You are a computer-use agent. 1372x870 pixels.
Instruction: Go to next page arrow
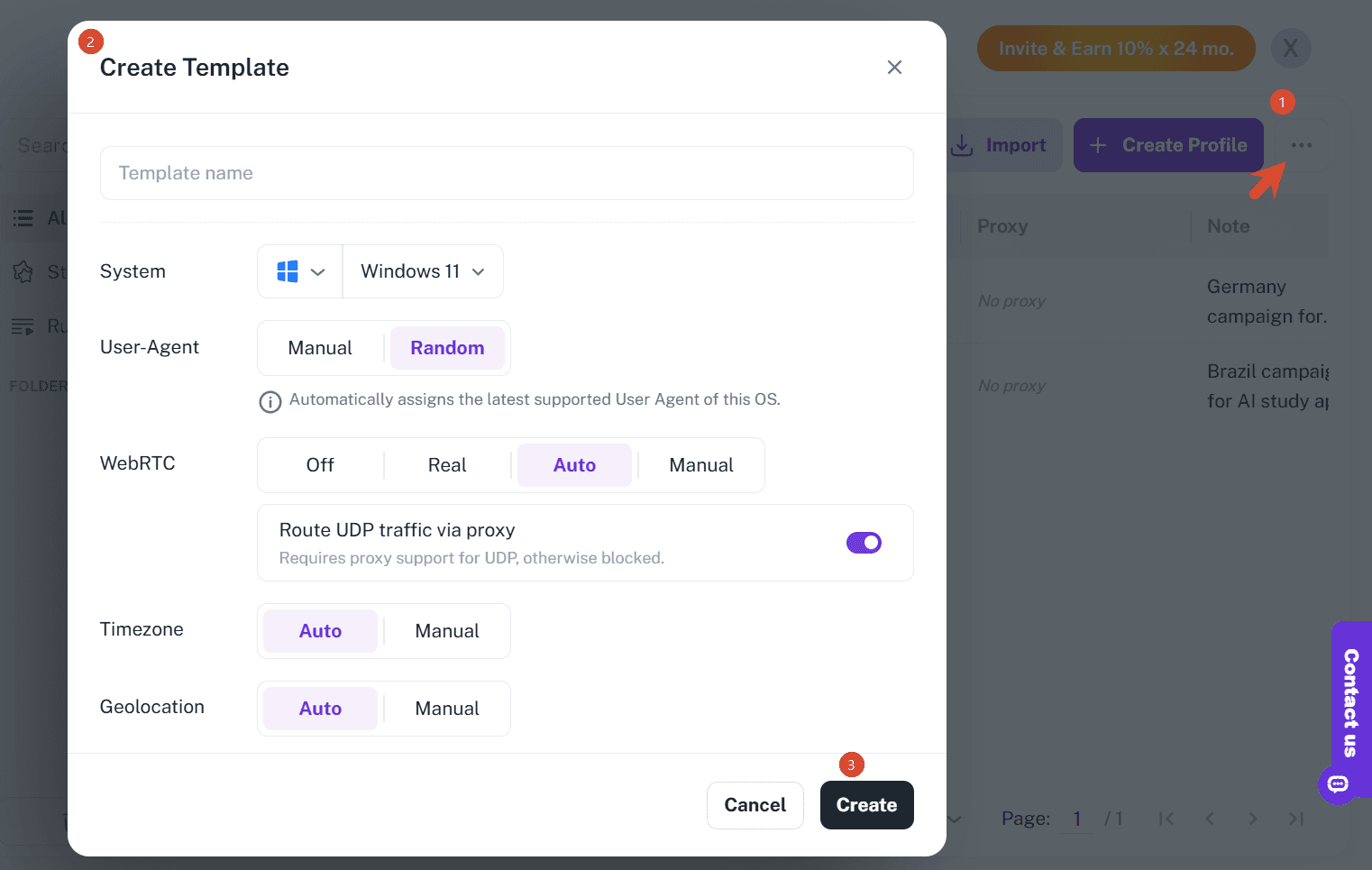point(1252,819)
